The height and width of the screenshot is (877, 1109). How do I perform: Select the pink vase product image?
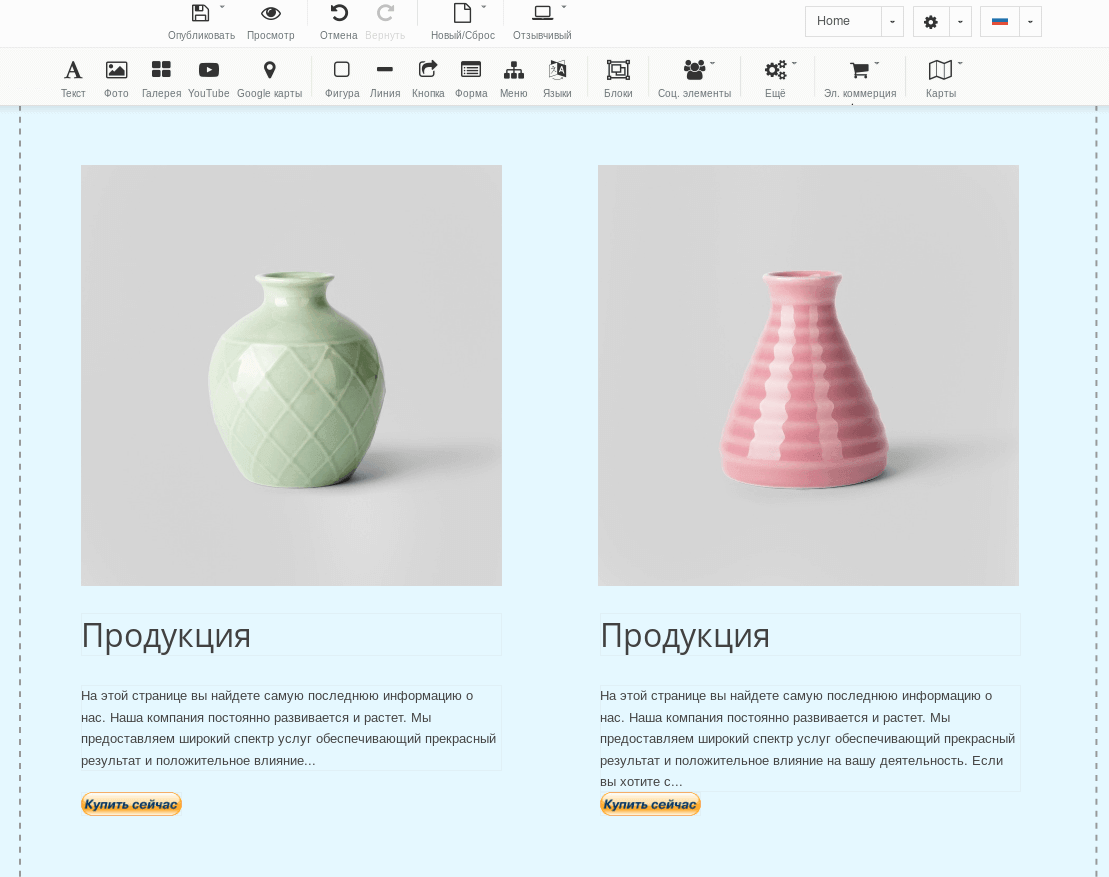point(808,376)
